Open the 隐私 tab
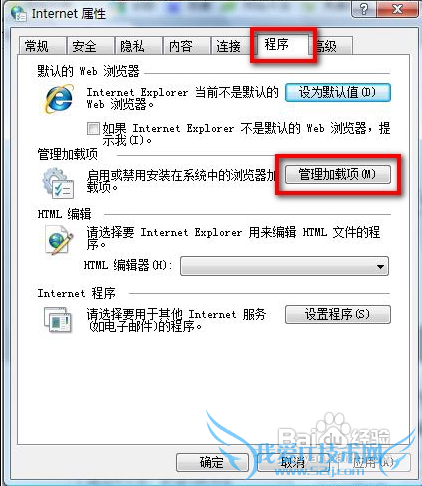This screenshot has width=422, height=486. 138,46
